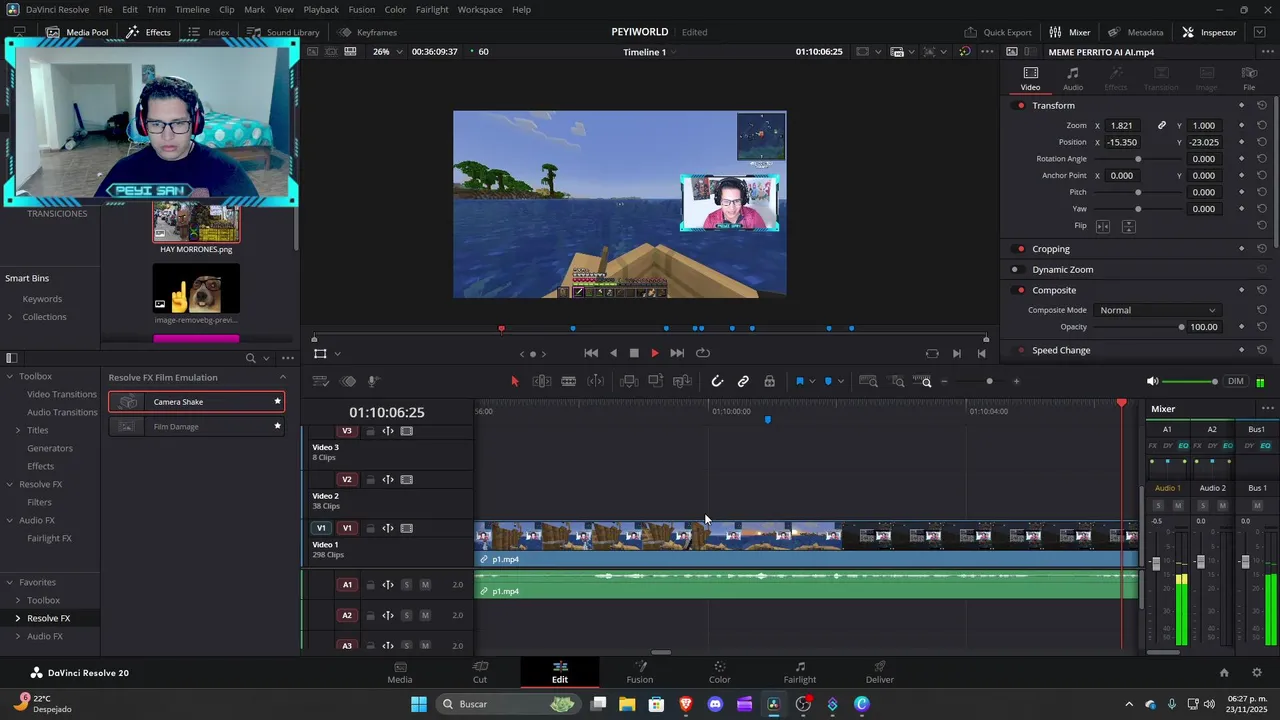Switch to the Deliver page
1280x720 pixels.
pyautogui.click(x=880, y=672)
